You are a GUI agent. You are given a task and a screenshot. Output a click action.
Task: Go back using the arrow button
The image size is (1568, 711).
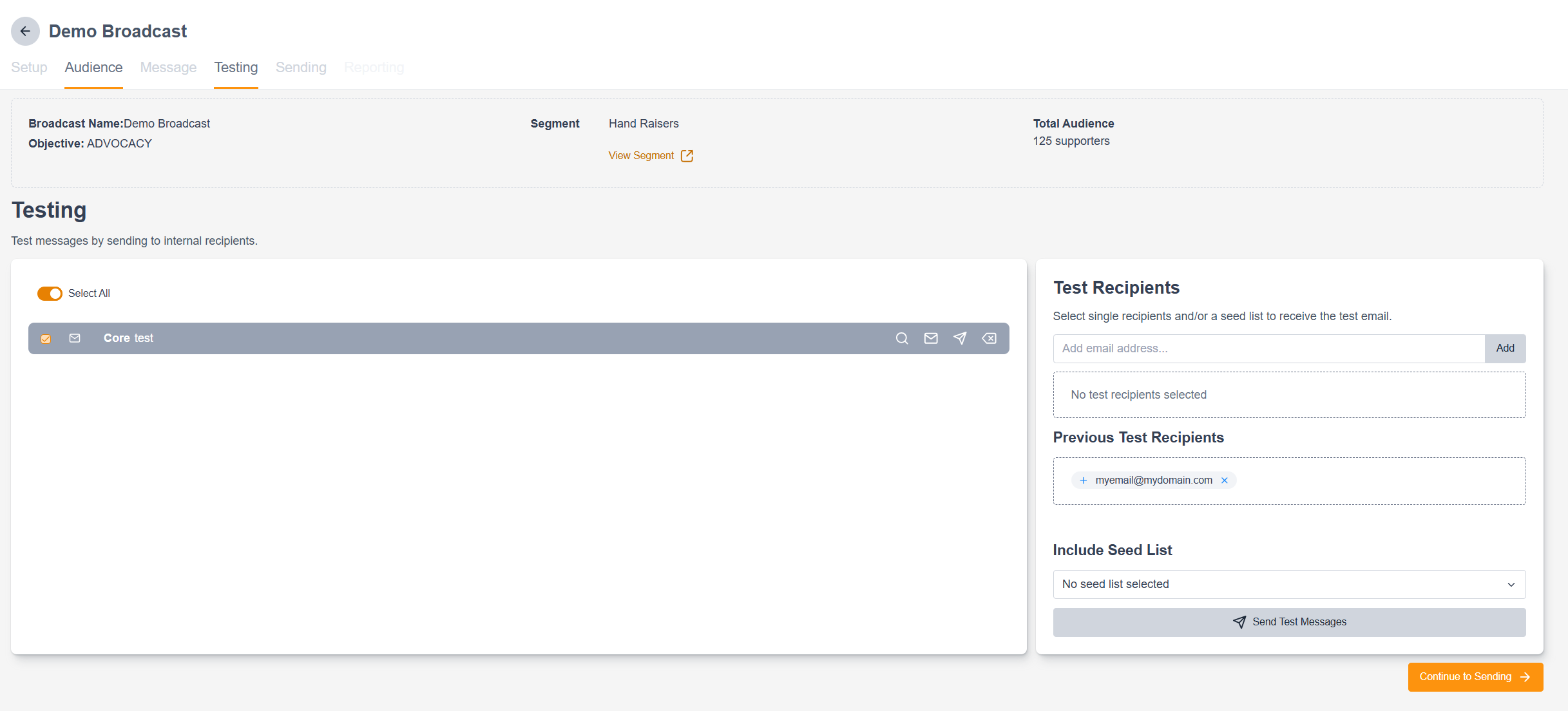point(25,31)
